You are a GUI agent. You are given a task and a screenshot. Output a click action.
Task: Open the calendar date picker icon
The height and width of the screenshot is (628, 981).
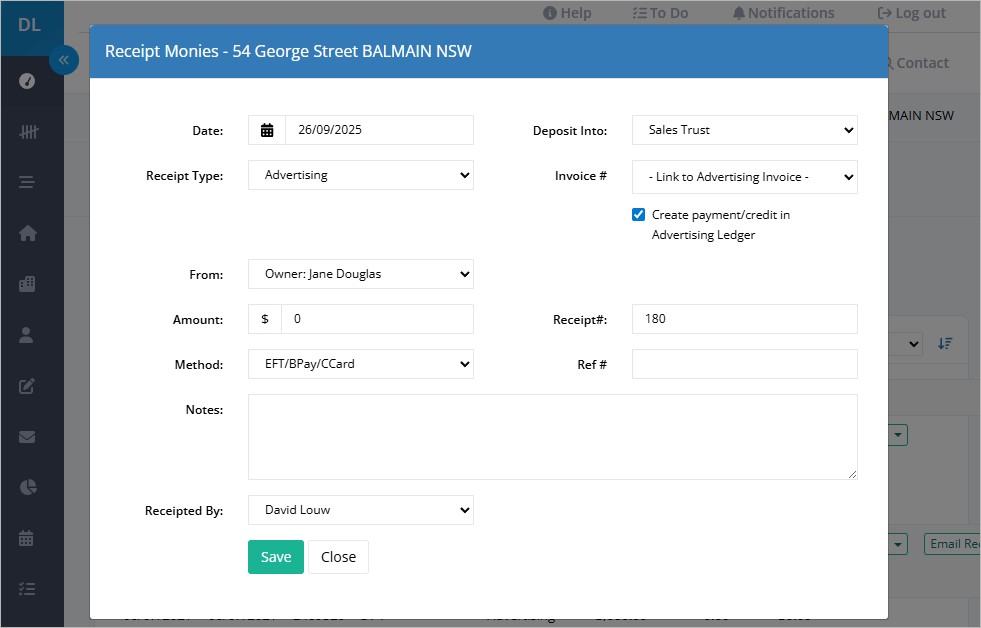point(267,130)
